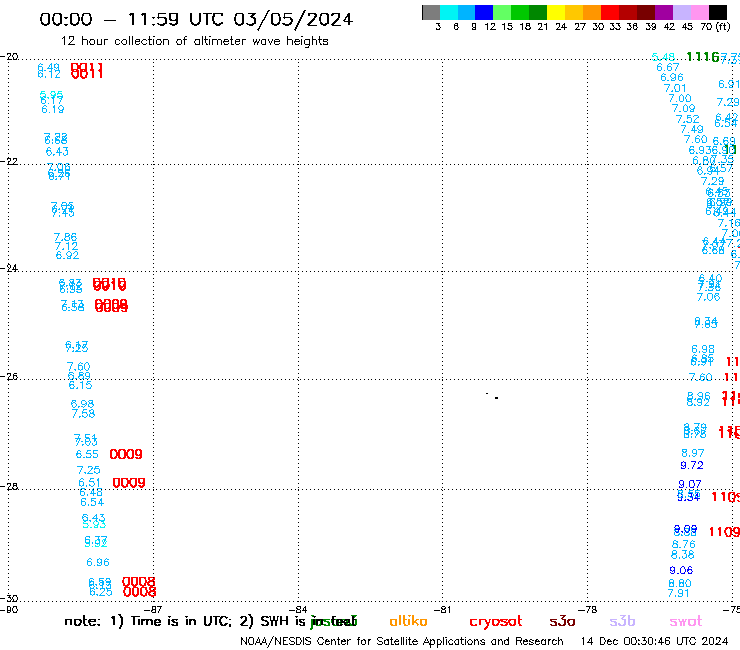Click the '-81' longitude axis label
The width and height of the screenshot is (740, 650).
[x=442, y=609]
